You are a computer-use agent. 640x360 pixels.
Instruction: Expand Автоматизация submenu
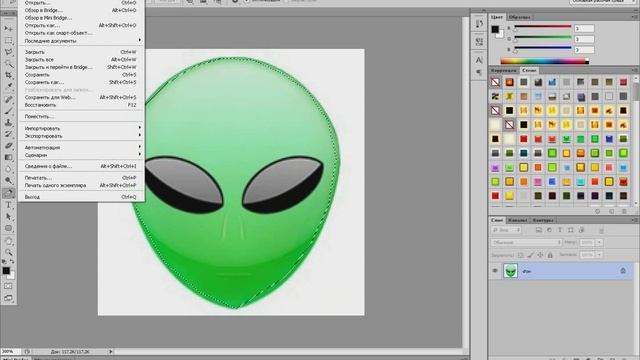coord(82,147)
